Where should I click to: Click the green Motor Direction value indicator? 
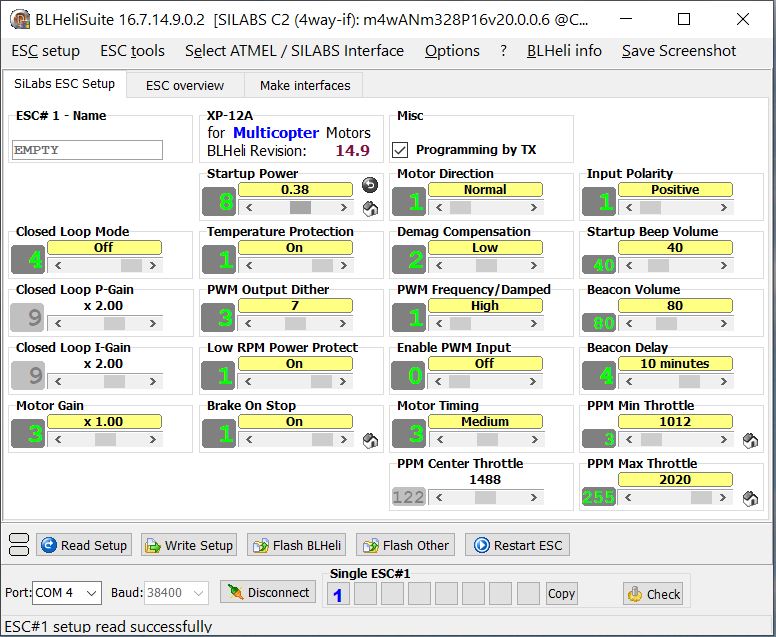[409, 201]
